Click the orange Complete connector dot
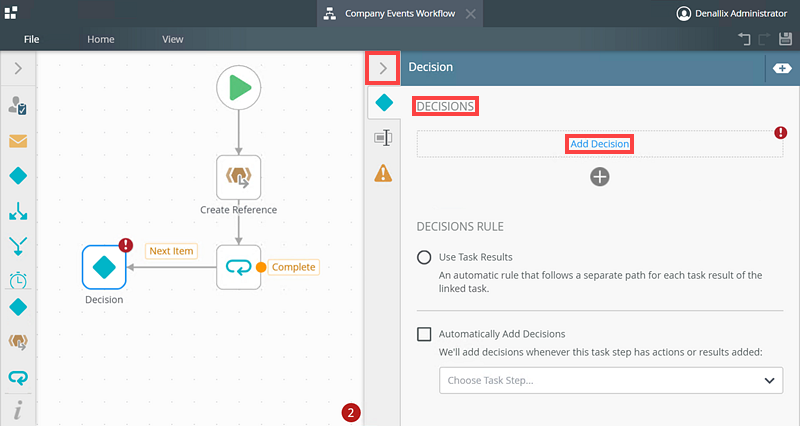The height and width of the screenshot is (426, 800). click(x=261, y=267)
